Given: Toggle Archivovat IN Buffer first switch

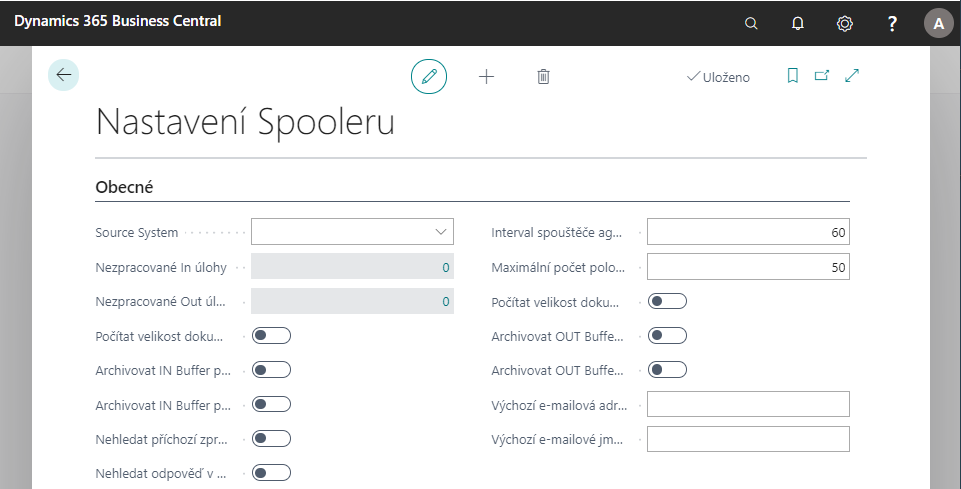Looking at the screenshot, I should pos(272,370).
